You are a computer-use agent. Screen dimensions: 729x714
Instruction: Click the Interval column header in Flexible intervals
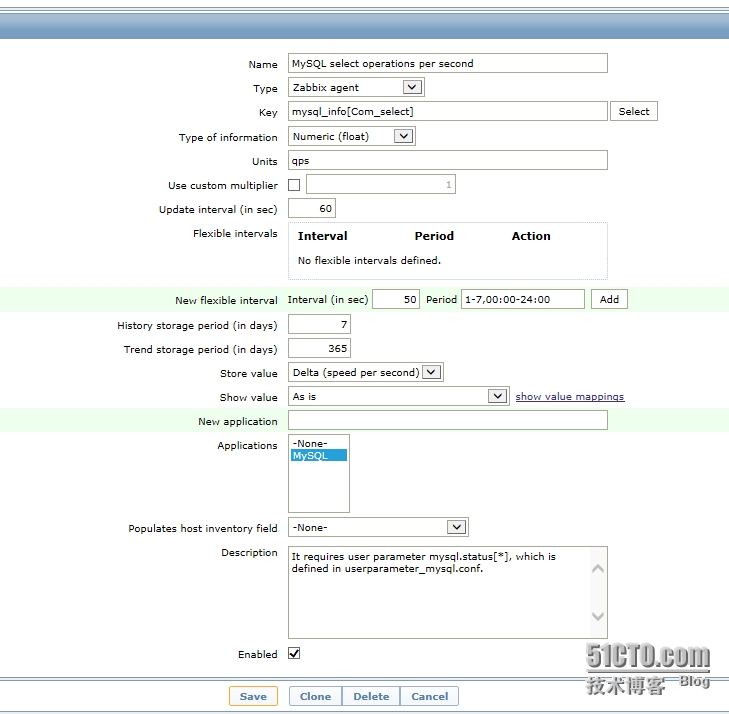click(323, 236)
